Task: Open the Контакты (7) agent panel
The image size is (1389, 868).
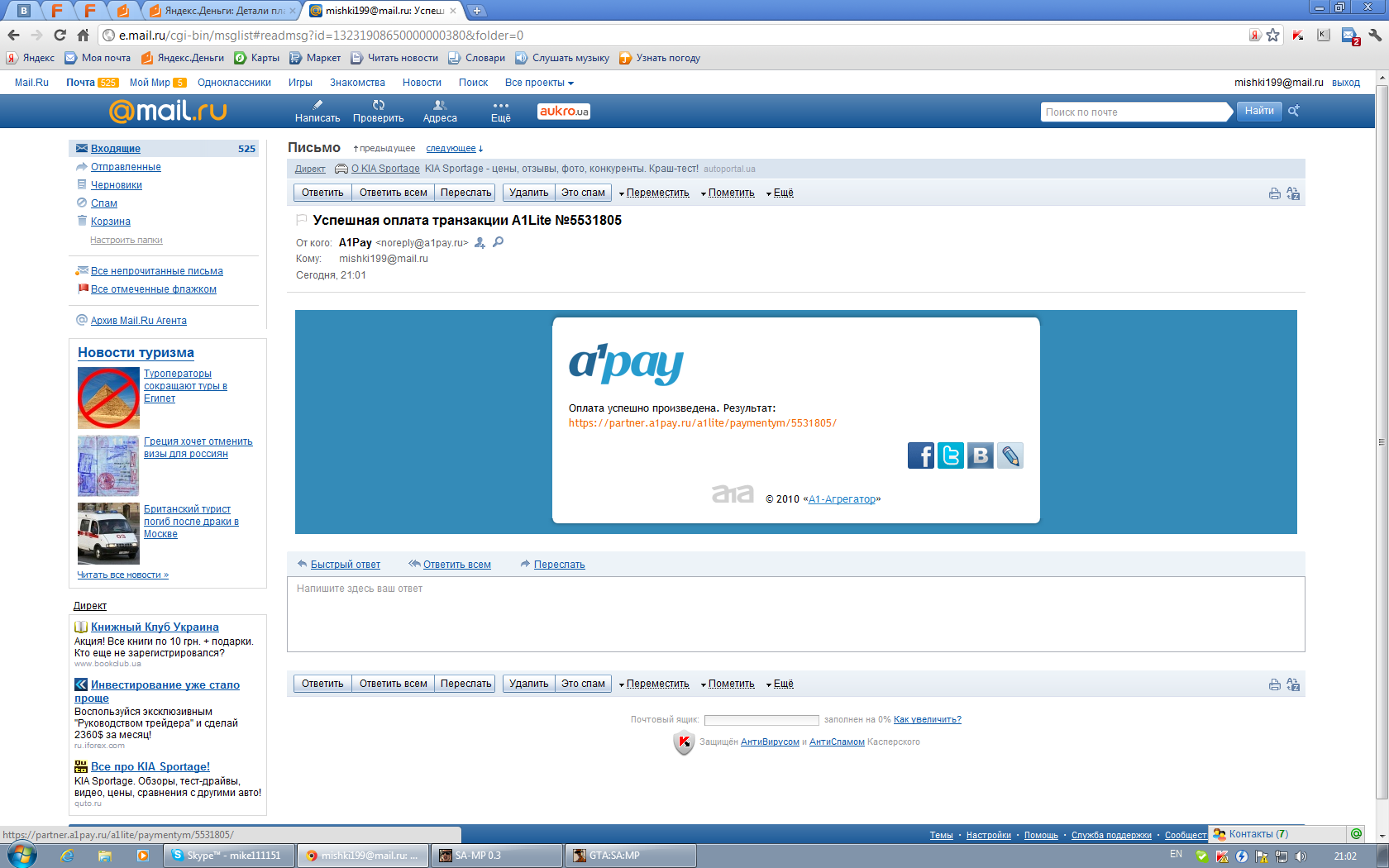Action: click(x=1277, y=834)
